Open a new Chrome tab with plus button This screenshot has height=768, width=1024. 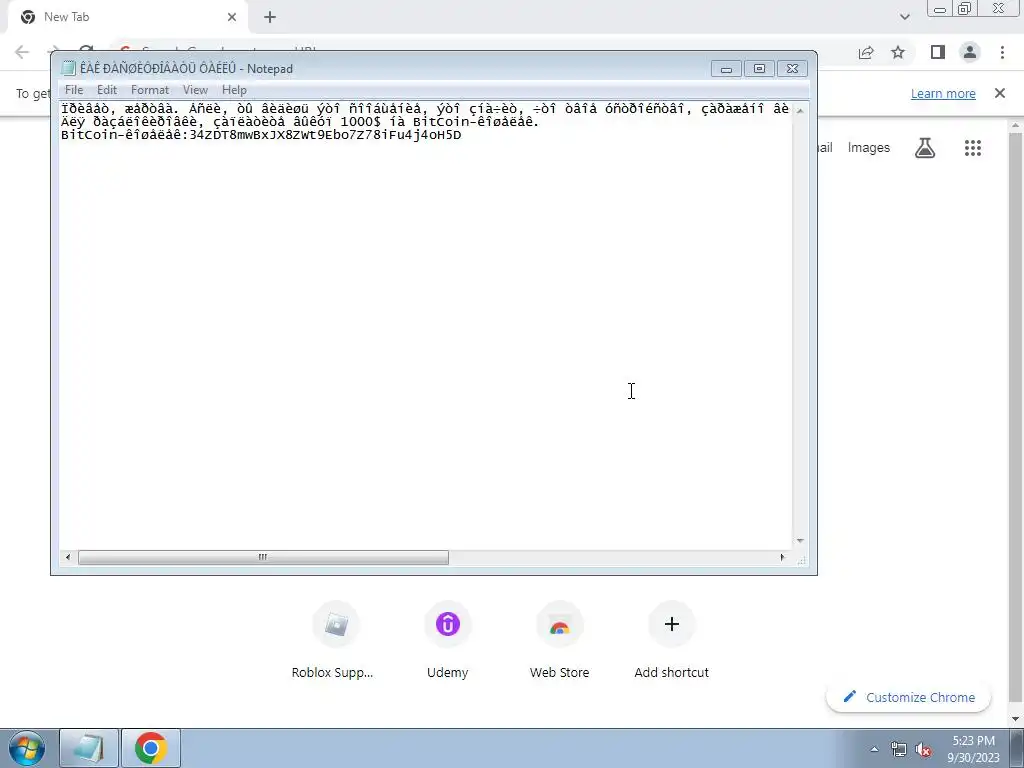pos(270,17)
